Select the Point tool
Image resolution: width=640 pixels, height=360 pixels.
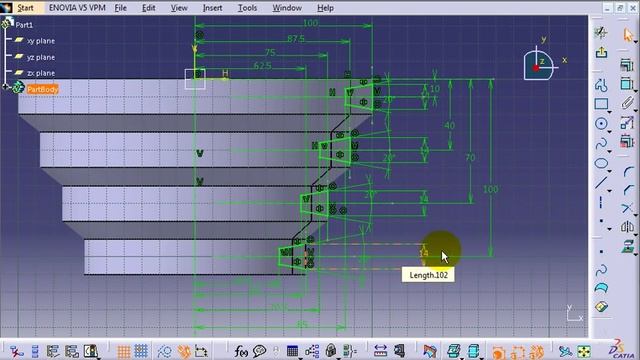tap(601, 221)
